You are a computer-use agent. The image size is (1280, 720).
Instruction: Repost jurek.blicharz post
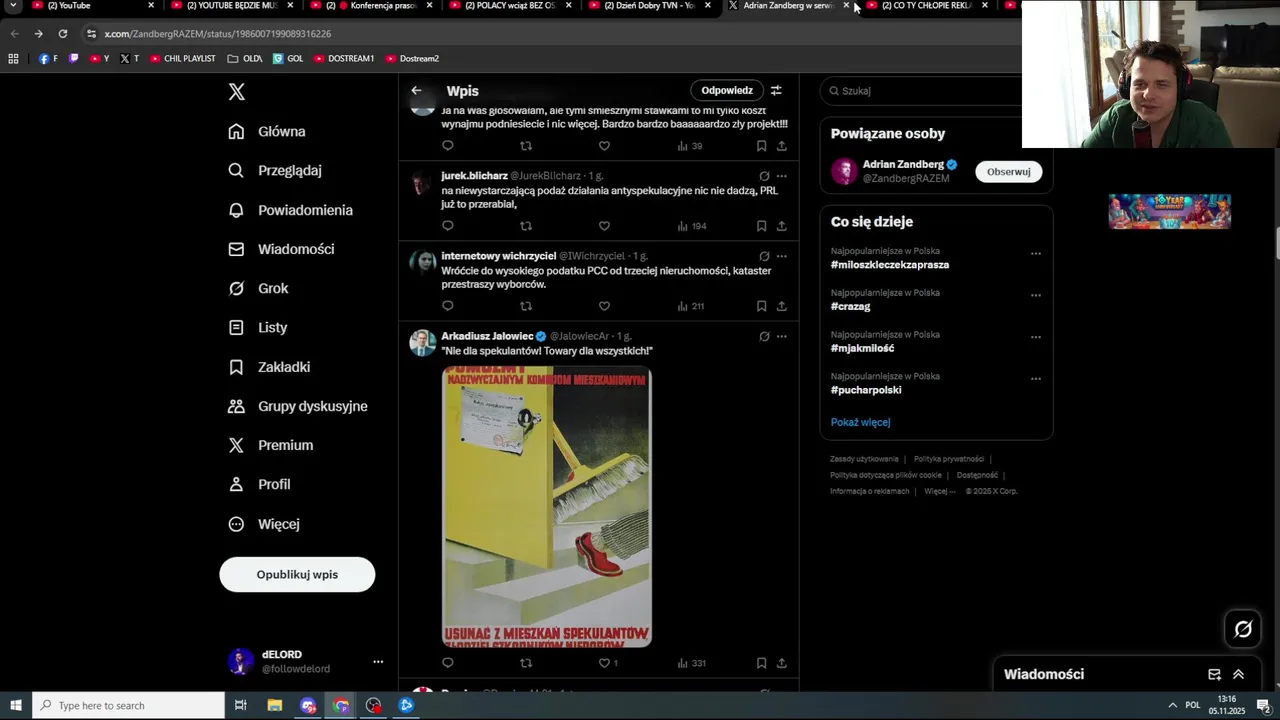coord(526,226)
